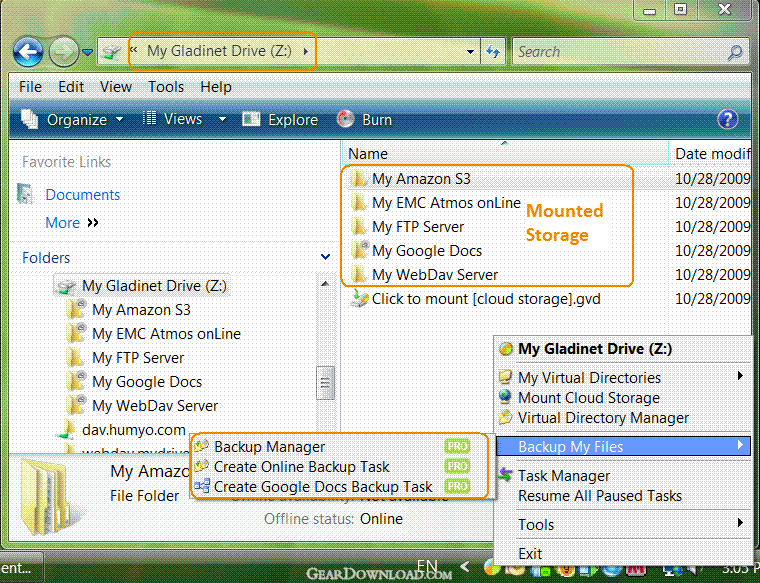Image resolution: width=760 pixels, height=583 pixels.
Task: Open recent pages dropdown next to Forward
Action: pos(87,52)
